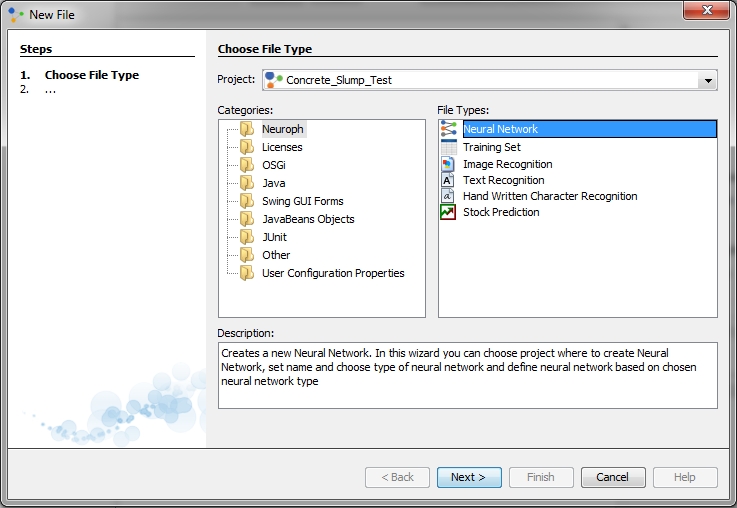Click the Stock Prediction chart icon
The image size is (737, 508).
click(x=448, y=212)
